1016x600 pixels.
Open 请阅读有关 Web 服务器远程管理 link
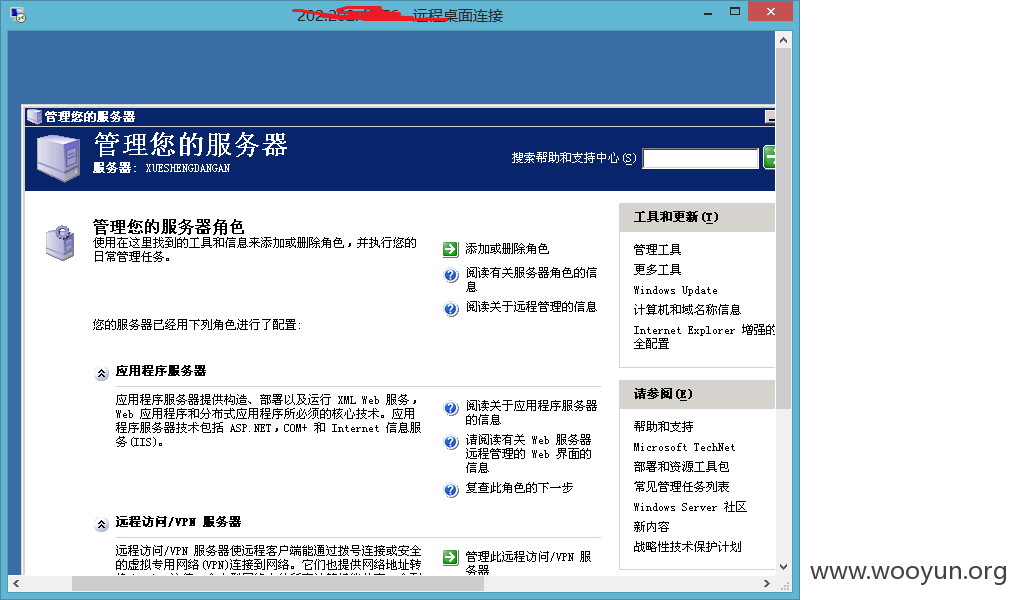[528, 454]
